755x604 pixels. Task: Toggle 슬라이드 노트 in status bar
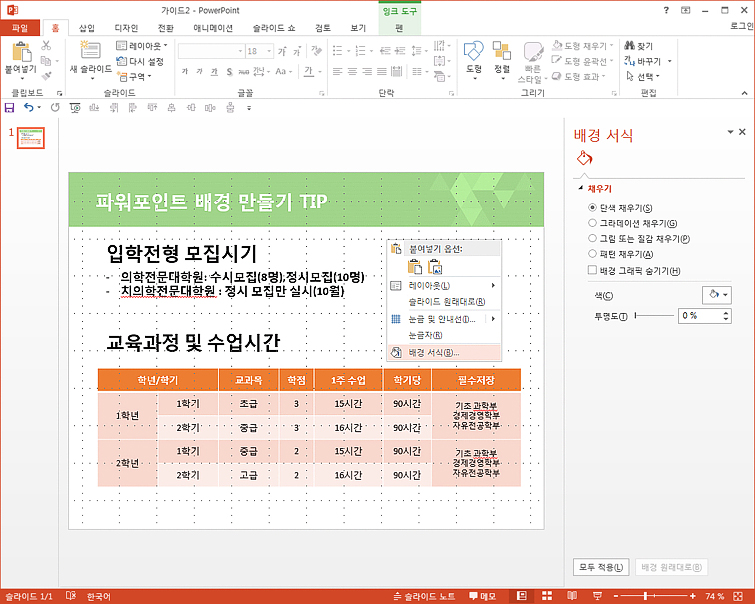point(424,596)
